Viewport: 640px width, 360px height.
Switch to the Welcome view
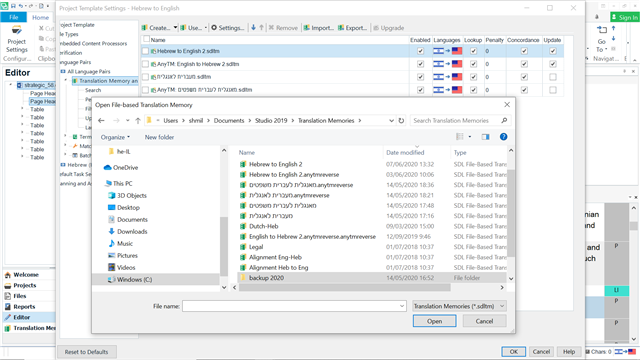26,275
